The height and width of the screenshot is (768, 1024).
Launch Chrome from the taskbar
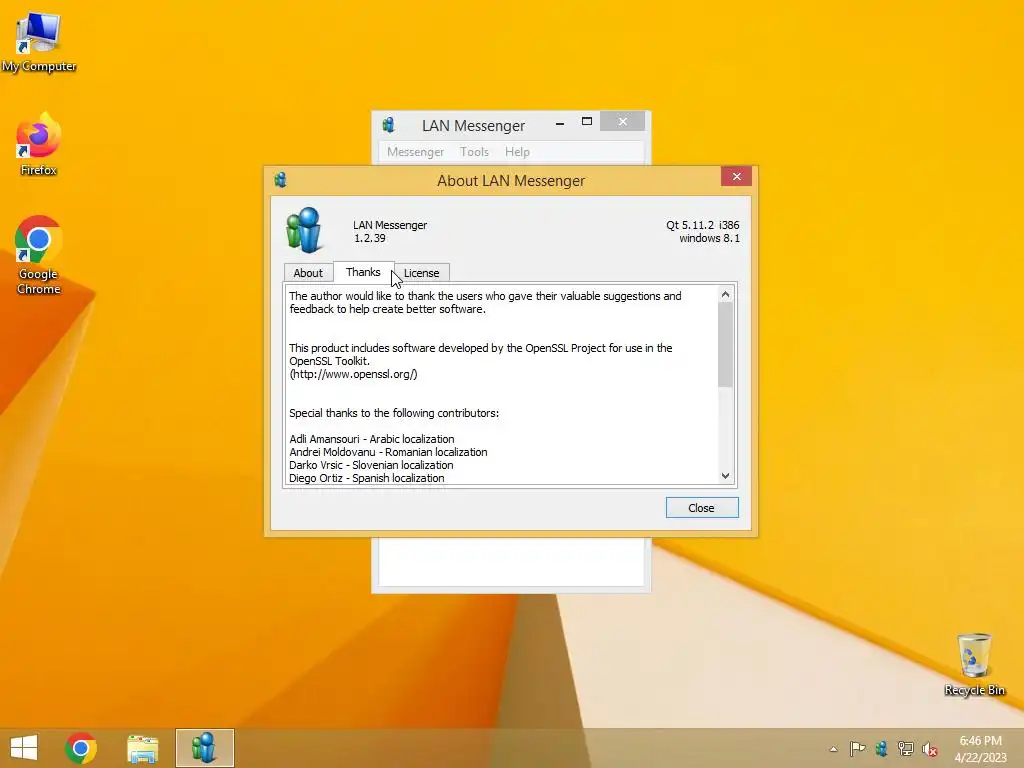click(x=81, y=748)
